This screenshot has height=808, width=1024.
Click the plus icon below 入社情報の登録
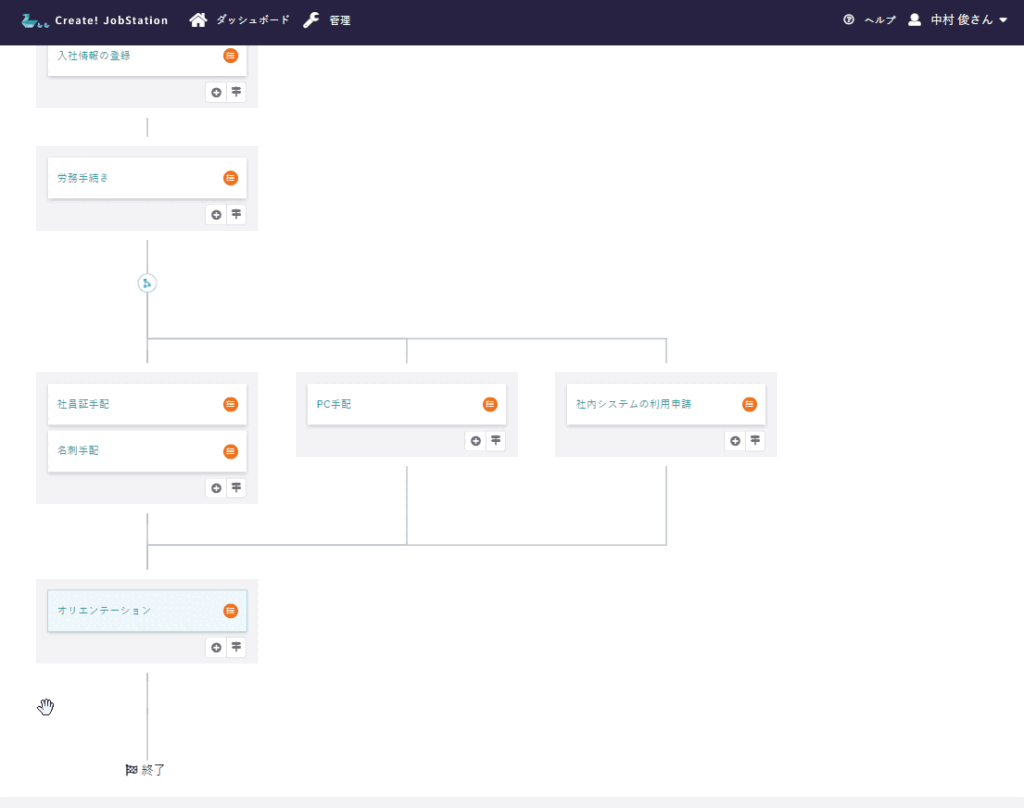pyautogui.click(x=216, y=92)
